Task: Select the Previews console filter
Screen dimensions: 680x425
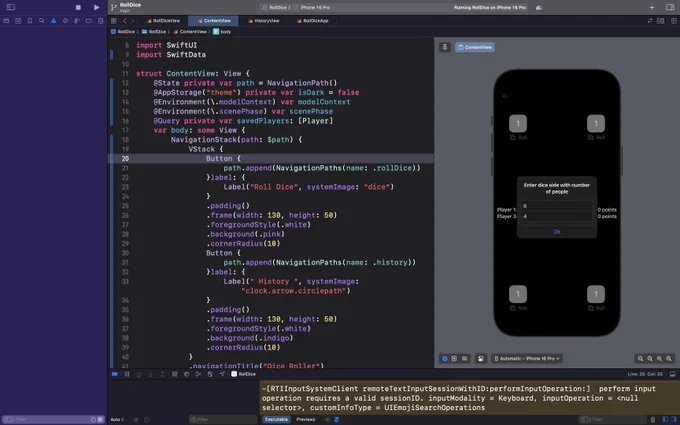Action: tap(305, 419)
